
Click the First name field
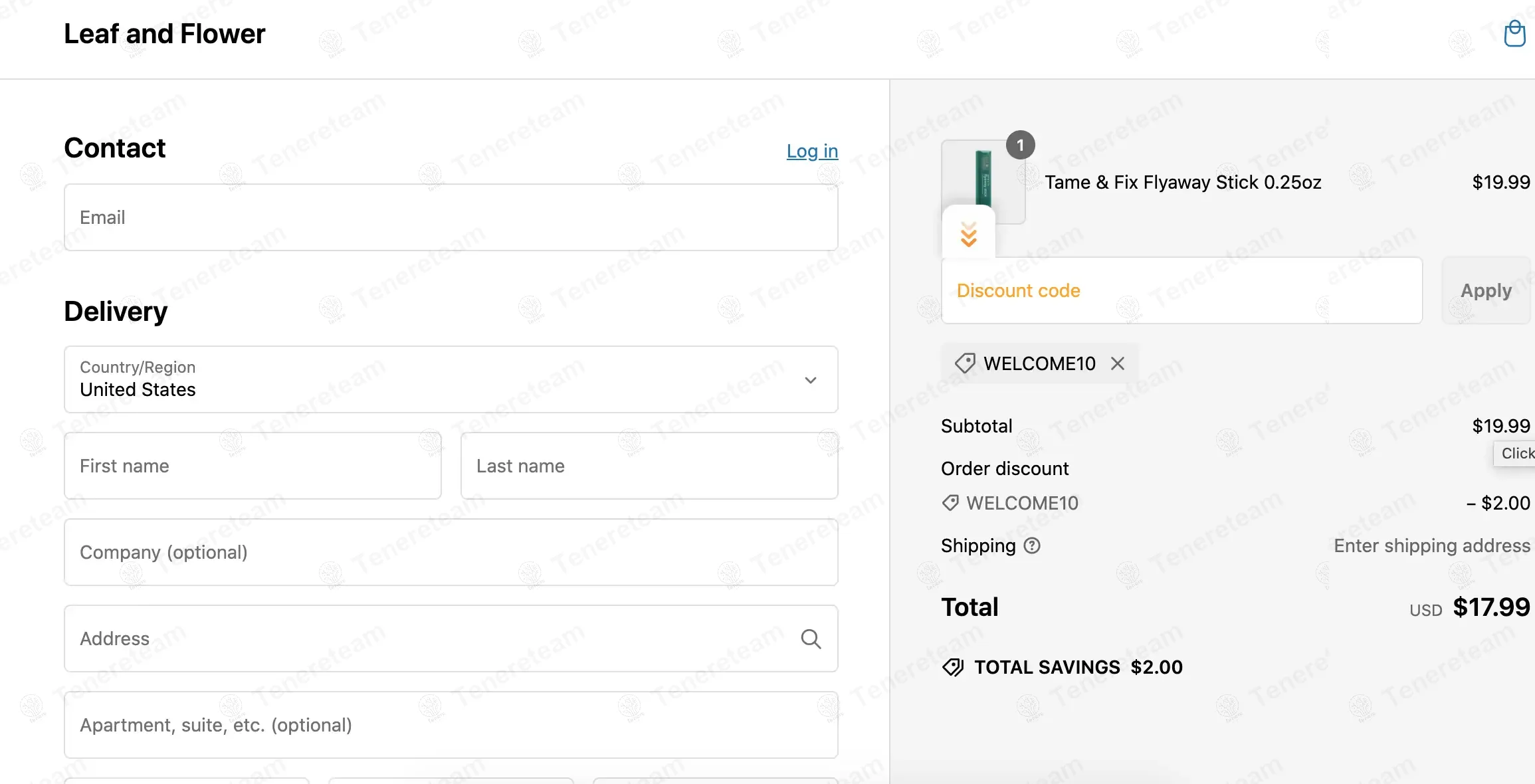pyautogui.click(x=253, y=466)
